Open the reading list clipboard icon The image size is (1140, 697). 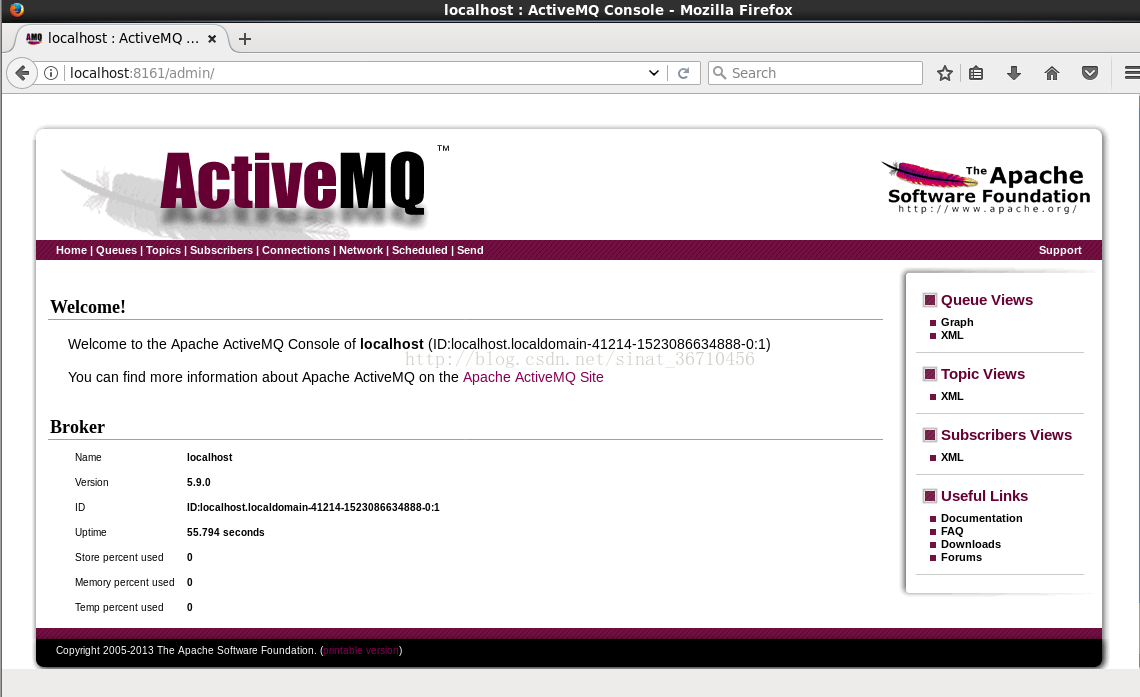[975, 72]
